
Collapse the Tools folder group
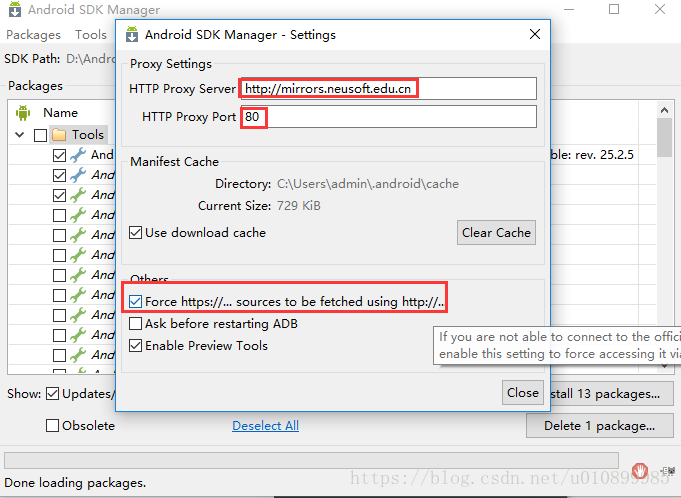click(20, 135)
